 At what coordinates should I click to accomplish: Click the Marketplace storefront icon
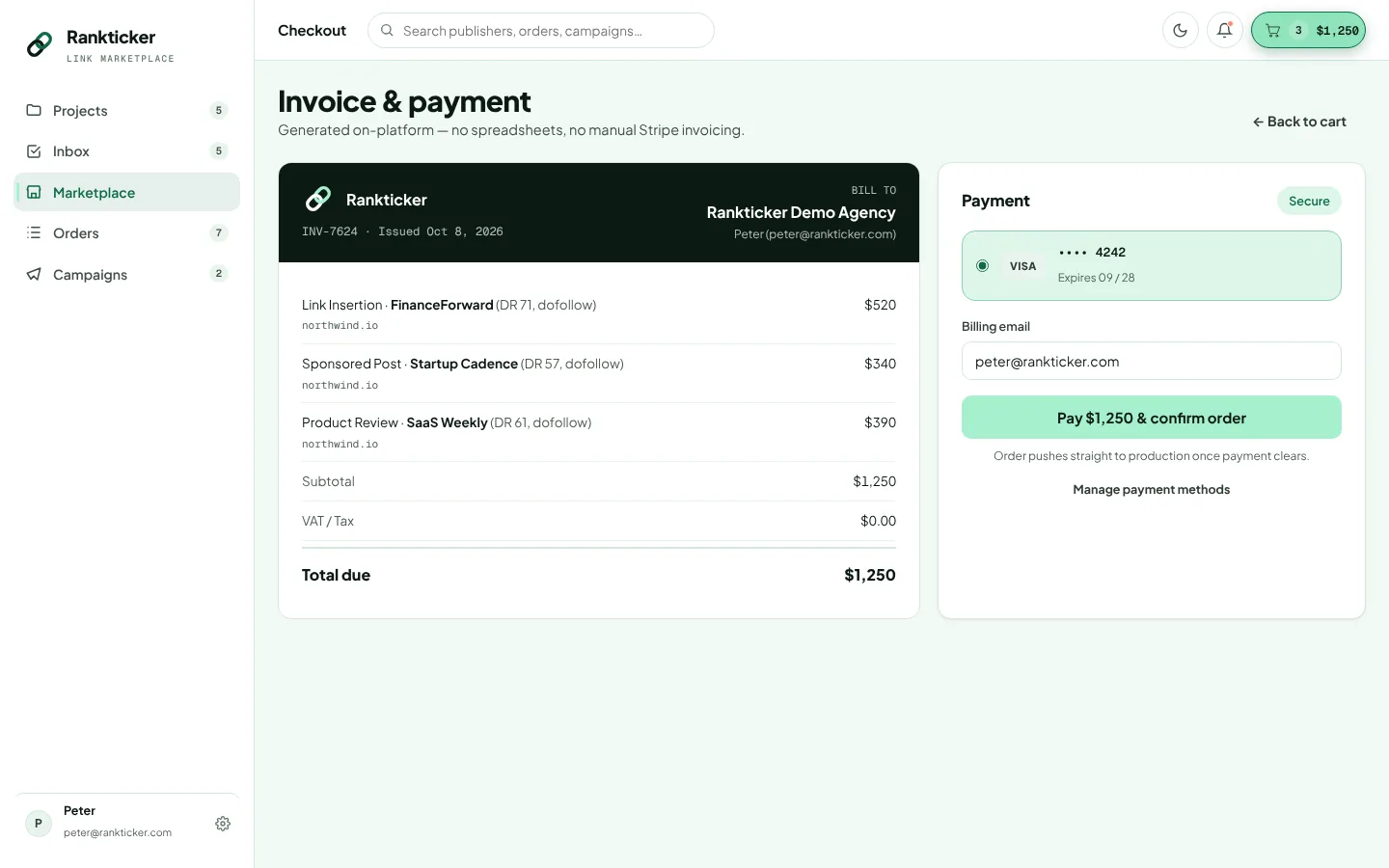(34, 192)
